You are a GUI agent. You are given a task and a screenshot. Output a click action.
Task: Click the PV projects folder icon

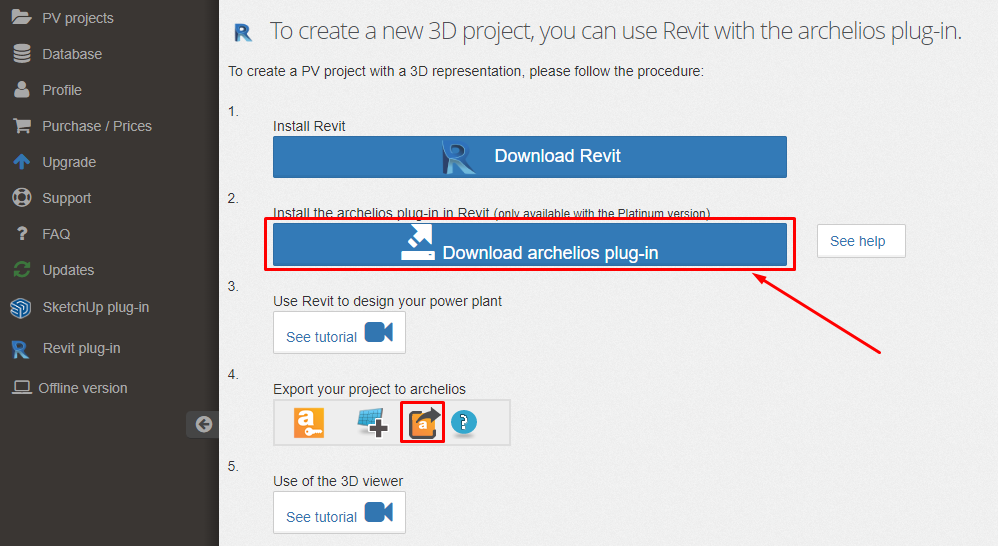22,17
